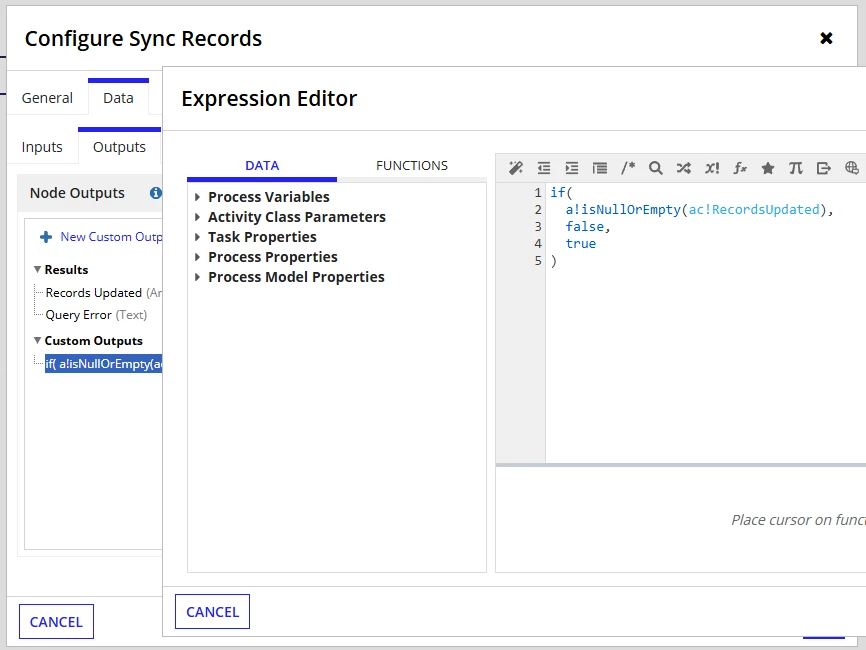Switch to the FUNCTIONS tab
The height and width of the screenshot is (650, 866).
coord(411,166)
